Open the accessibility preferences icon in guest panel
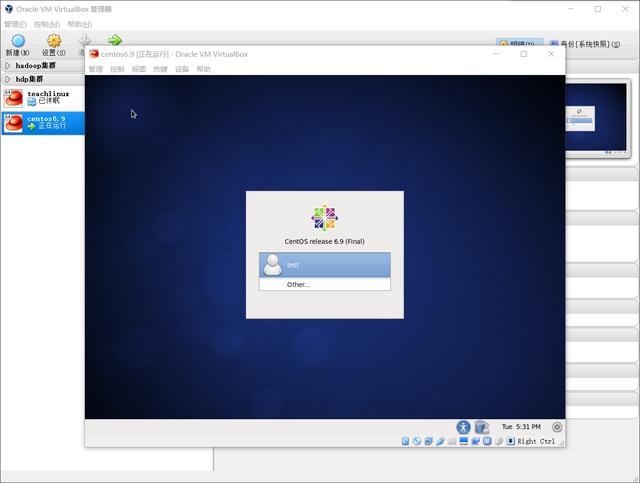This screenshot has width=640, height=483. click(x=463, y=427)
